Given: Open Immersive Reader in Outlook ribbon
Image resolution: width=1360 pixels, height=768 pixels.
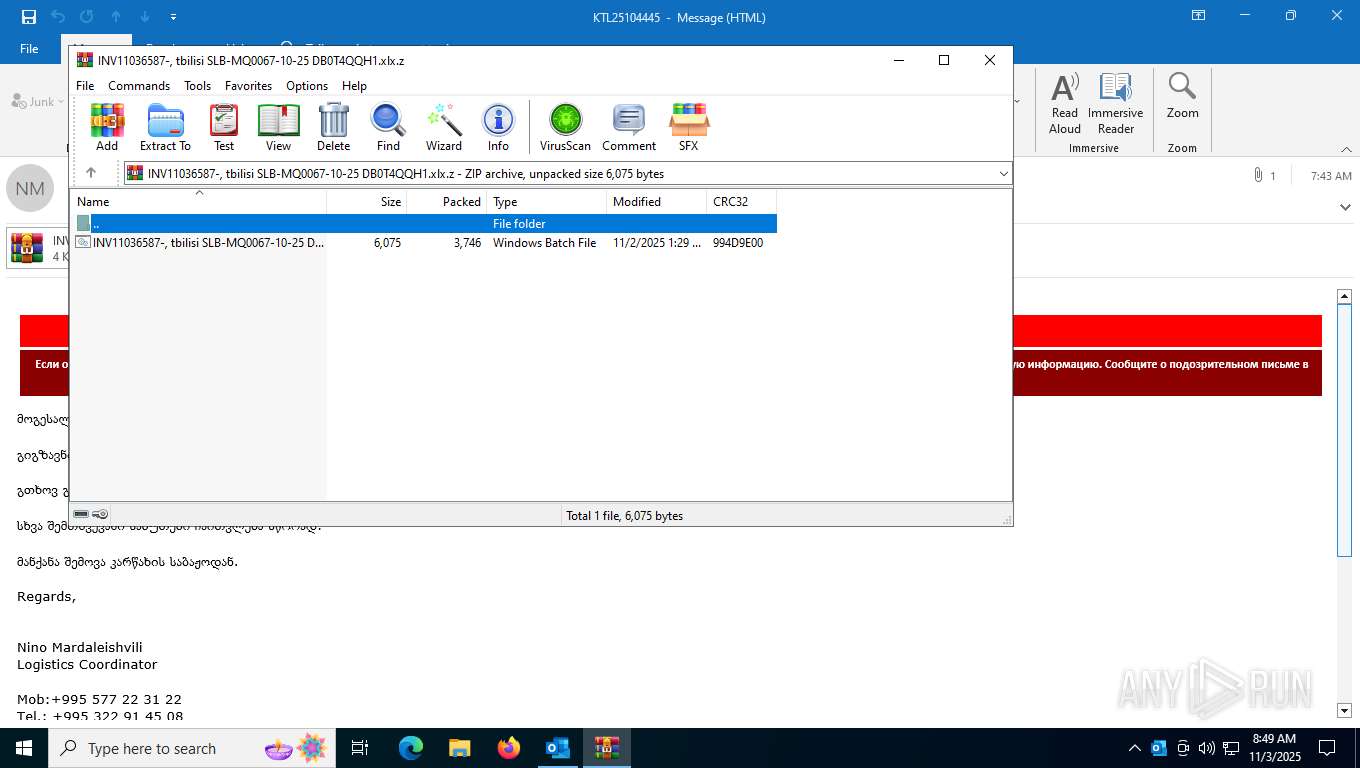Looking at the screenshot, I should coord(1116,103).
